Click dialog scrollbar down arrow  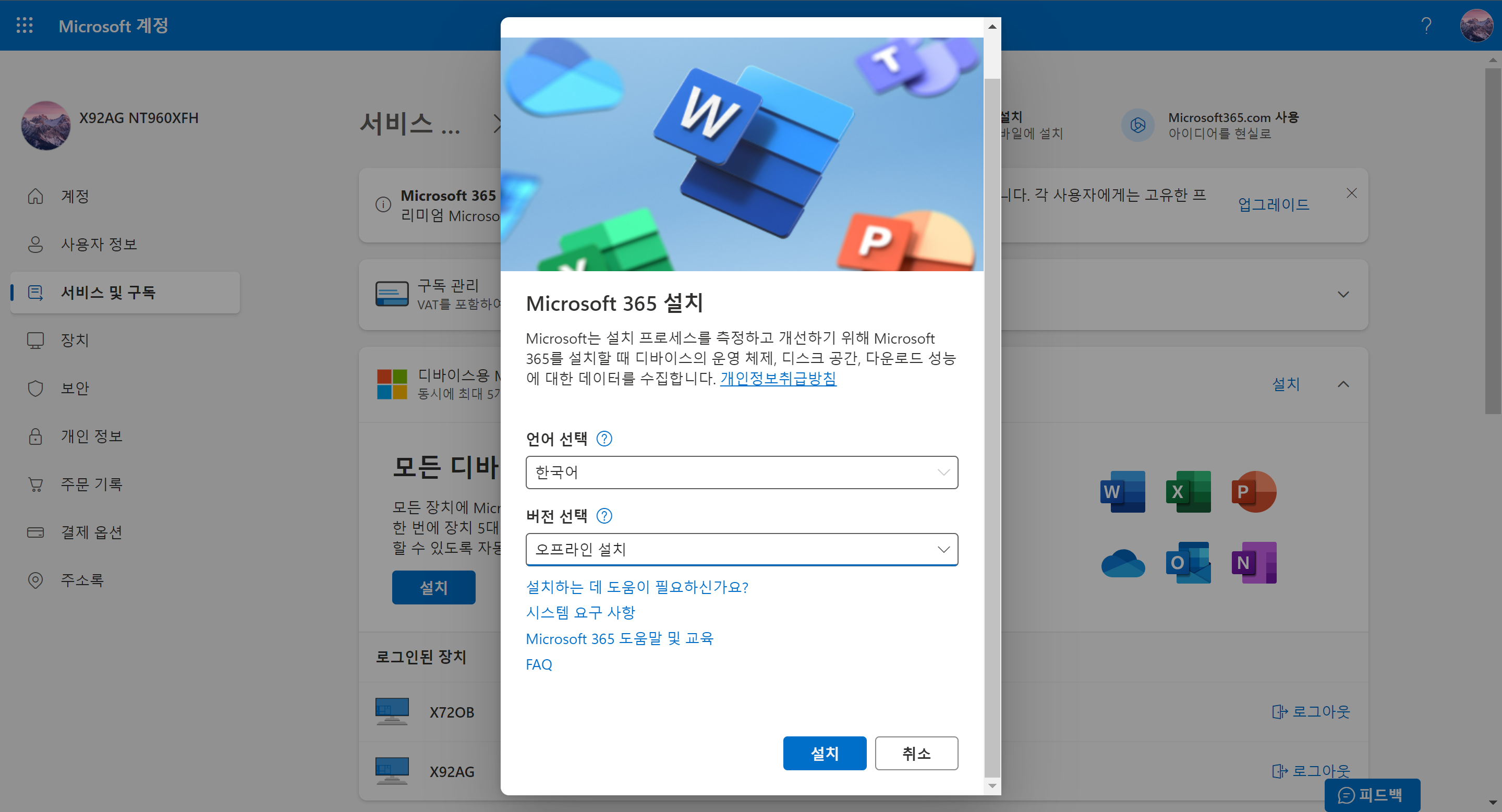pos(992,786)
